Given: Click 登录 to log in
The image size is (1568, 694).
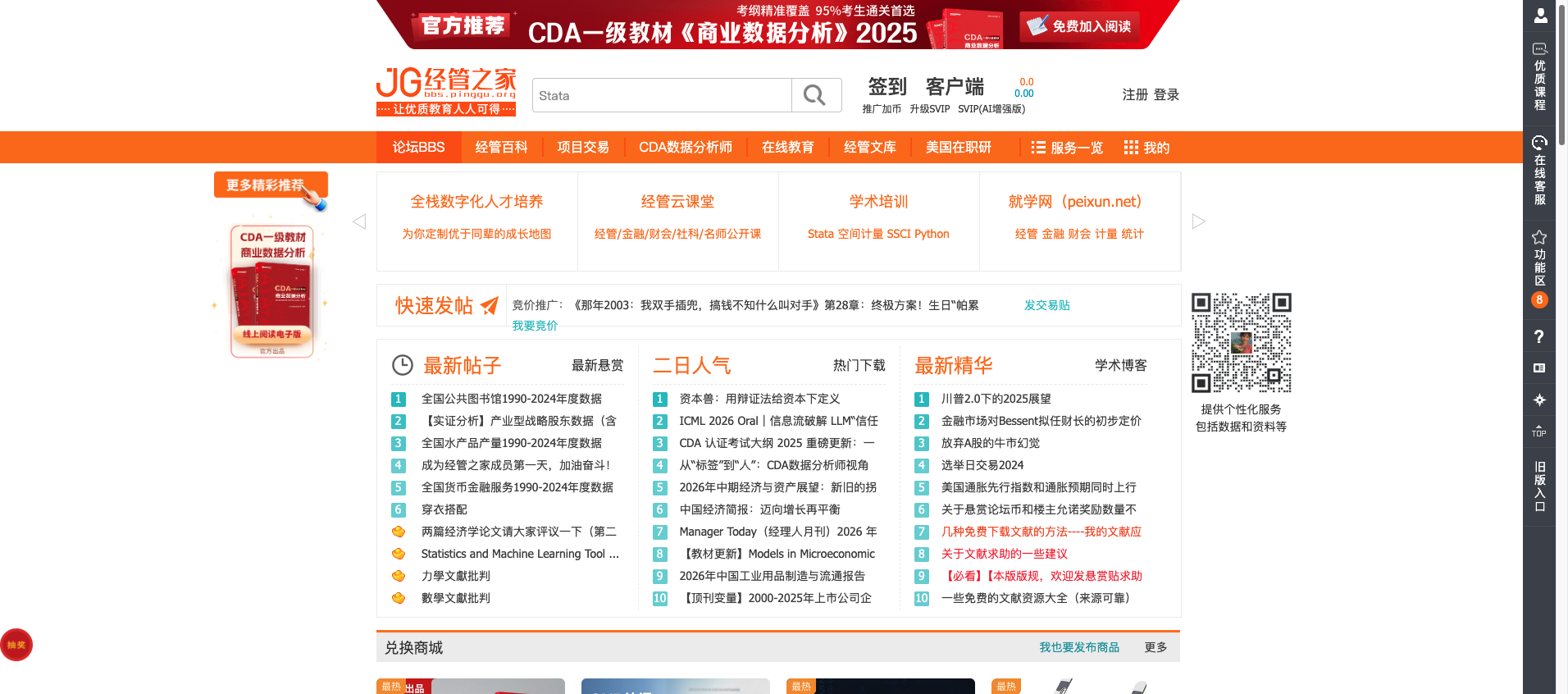Looking at the screenshot, I should click(1166, 94).
